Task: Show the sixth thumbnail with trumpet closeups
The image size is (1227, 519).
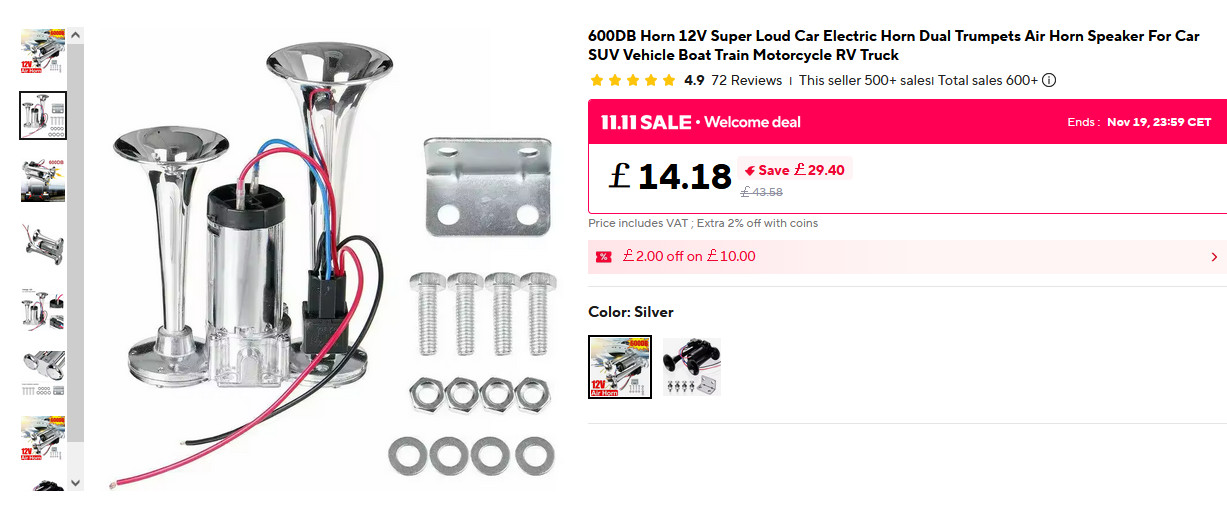Action: pos(43,373)
